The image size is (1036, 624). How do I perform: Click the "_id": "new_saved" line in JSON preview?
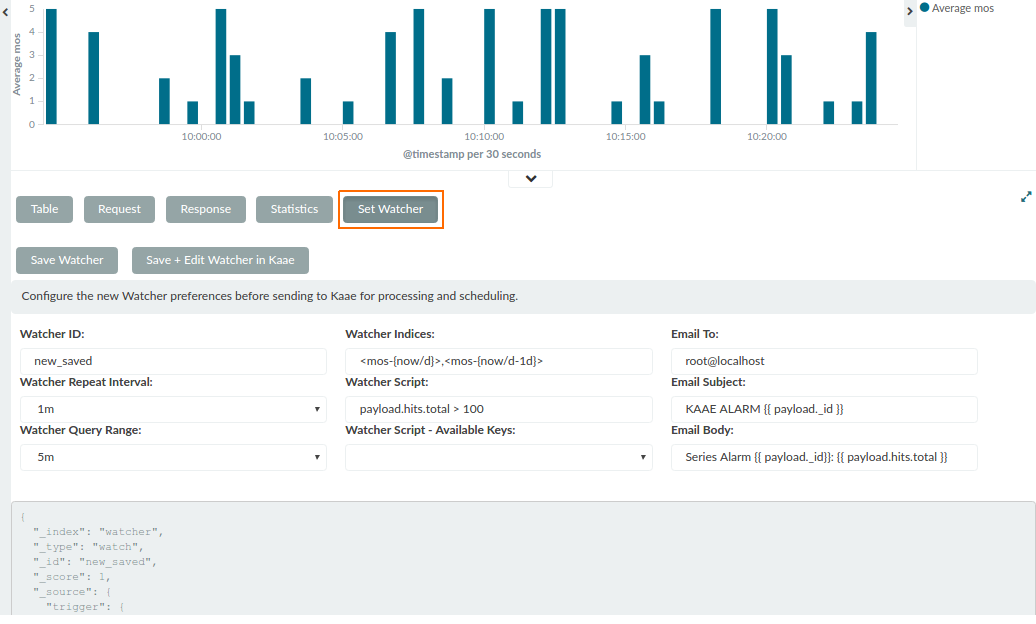pos(95,562)
